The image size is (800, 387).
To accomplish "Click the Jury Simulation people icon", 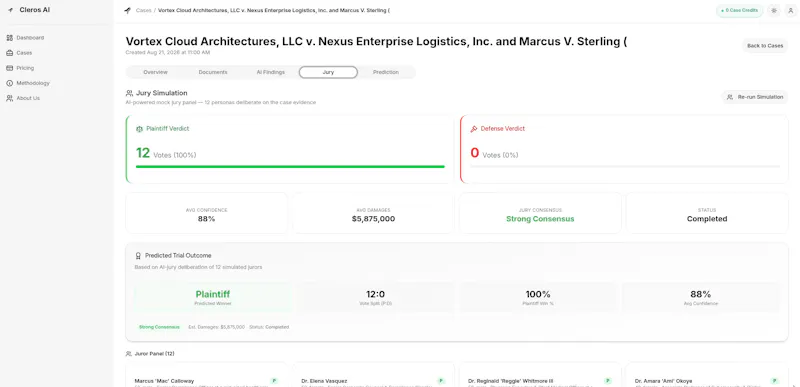I will [x=130, y=93].
